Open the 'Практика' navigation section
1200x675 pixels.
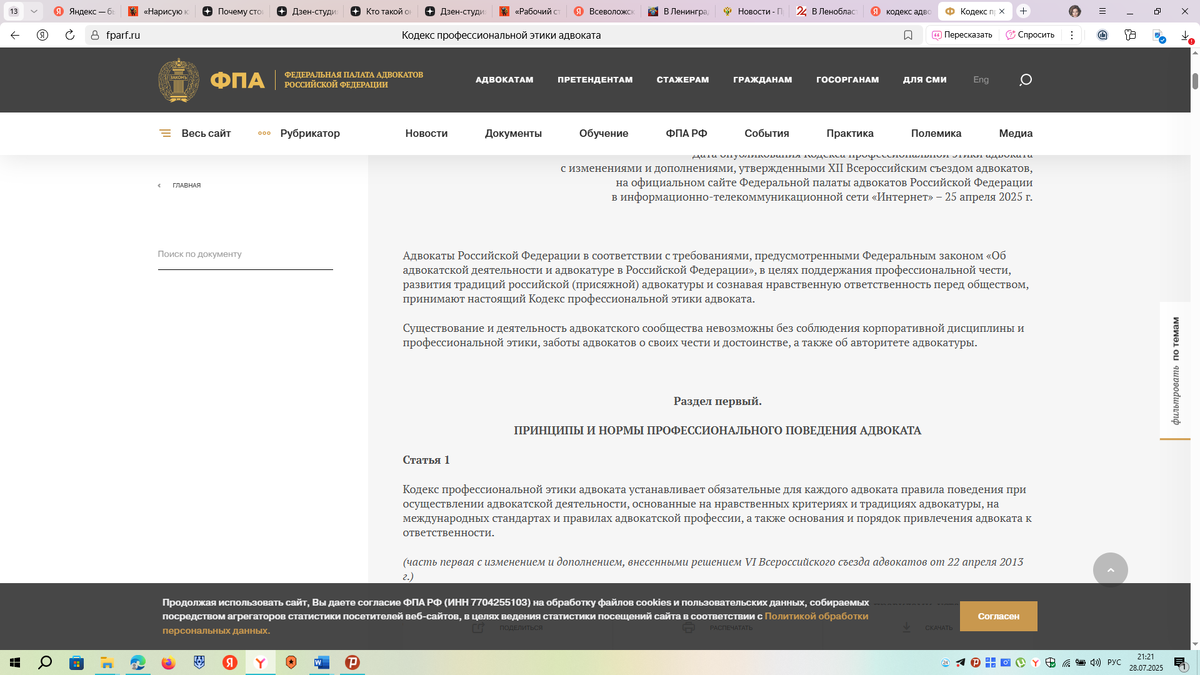point(850,133)
